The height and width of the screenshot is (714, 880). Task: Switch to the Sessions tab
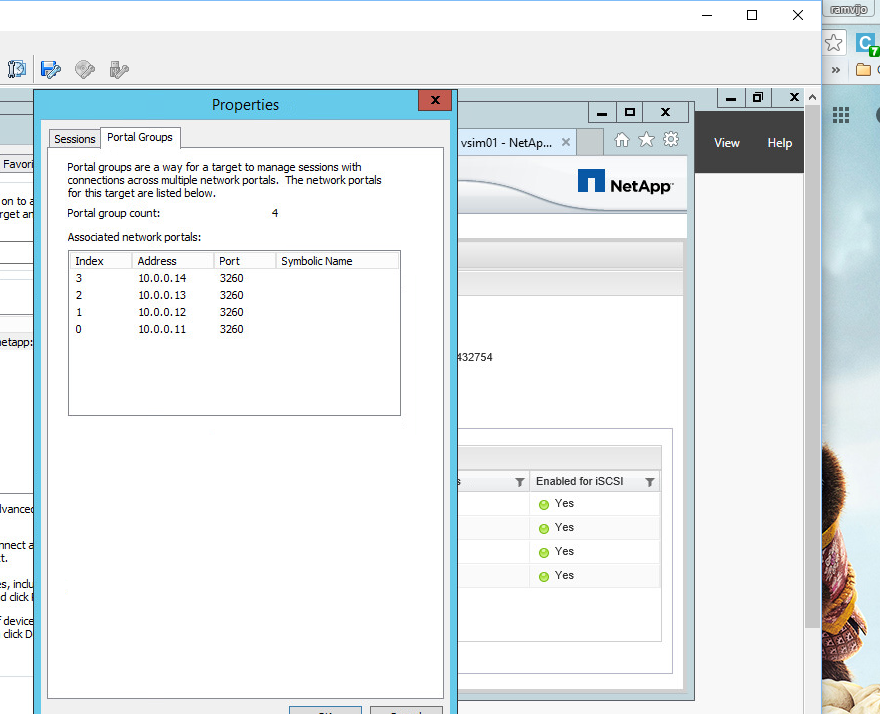coord(74,138)
